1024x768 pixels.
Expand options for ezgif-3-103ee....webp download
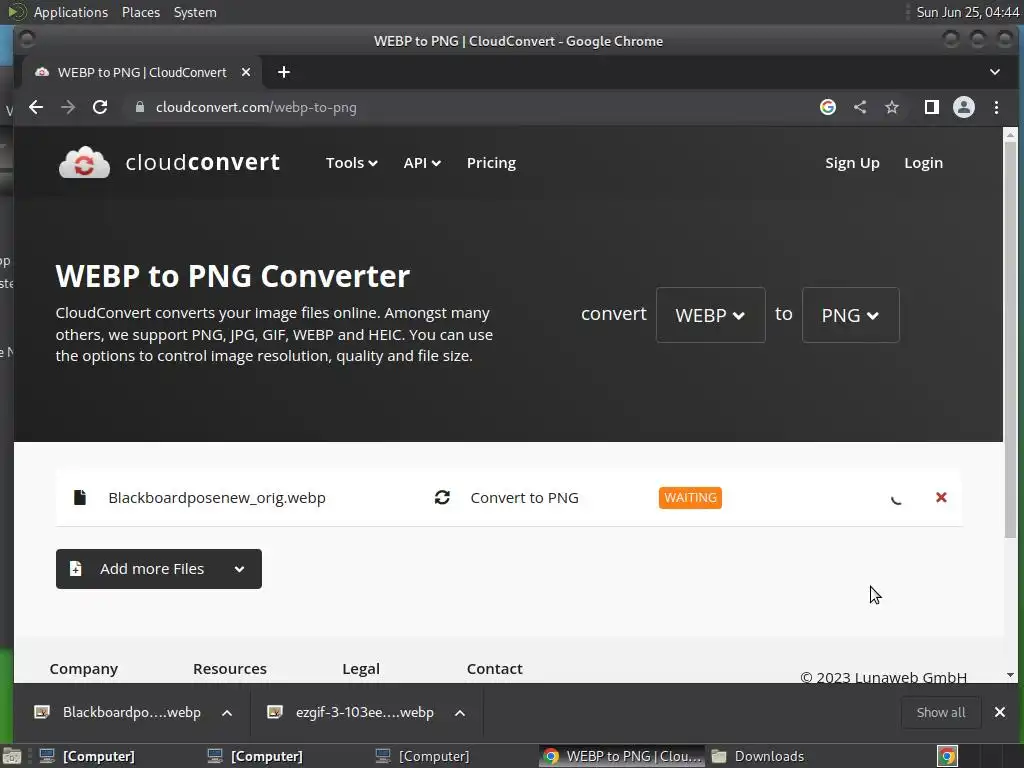460,712
